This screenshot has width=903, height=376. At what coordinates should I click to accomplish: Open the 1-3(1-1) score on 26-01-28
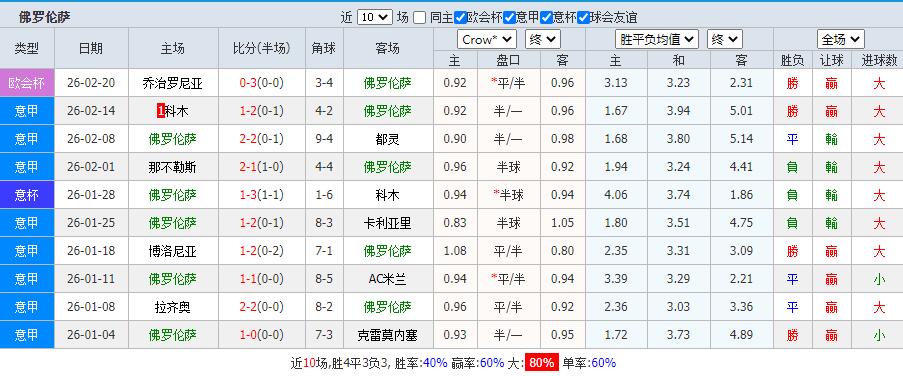261,195
